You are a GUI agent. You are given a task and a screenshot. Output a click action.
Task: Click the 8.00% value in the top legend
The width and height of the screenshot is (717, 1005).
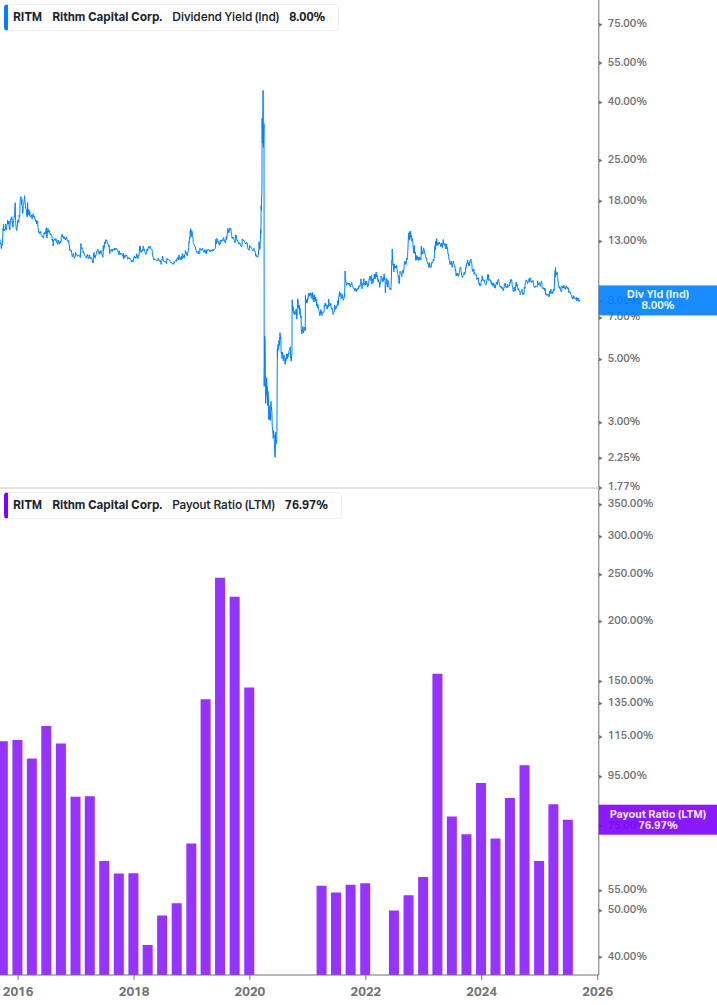point(307,17)
